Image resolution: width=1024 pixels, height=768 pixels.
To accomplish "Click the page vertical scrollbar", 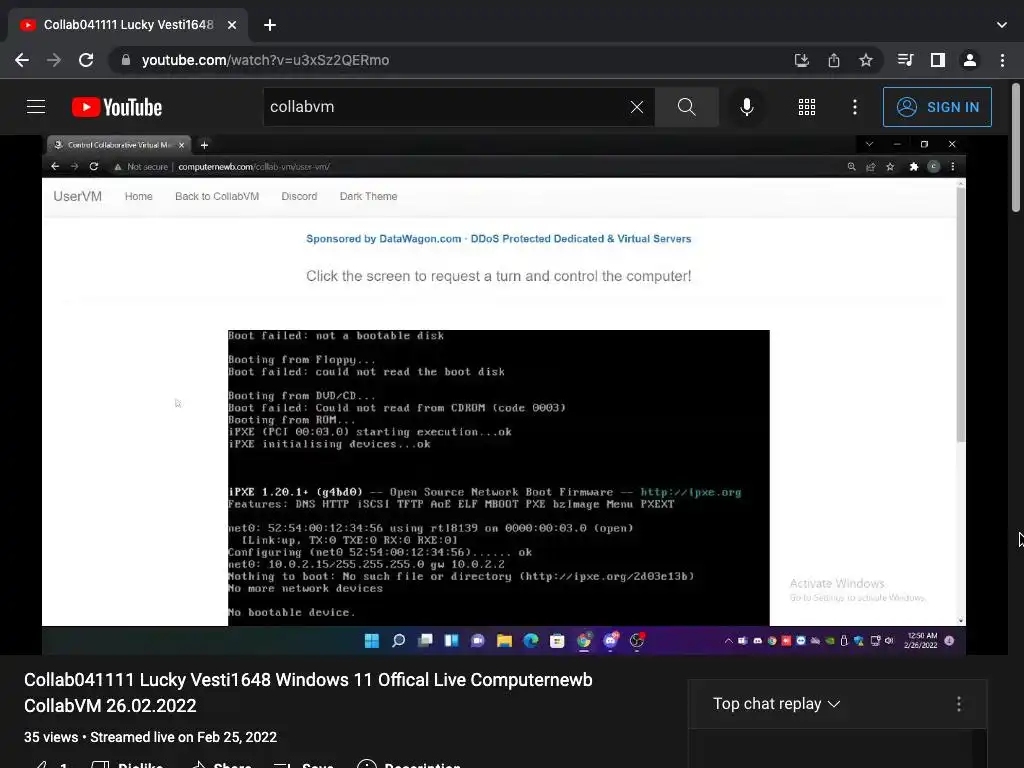I will 1016,147.
